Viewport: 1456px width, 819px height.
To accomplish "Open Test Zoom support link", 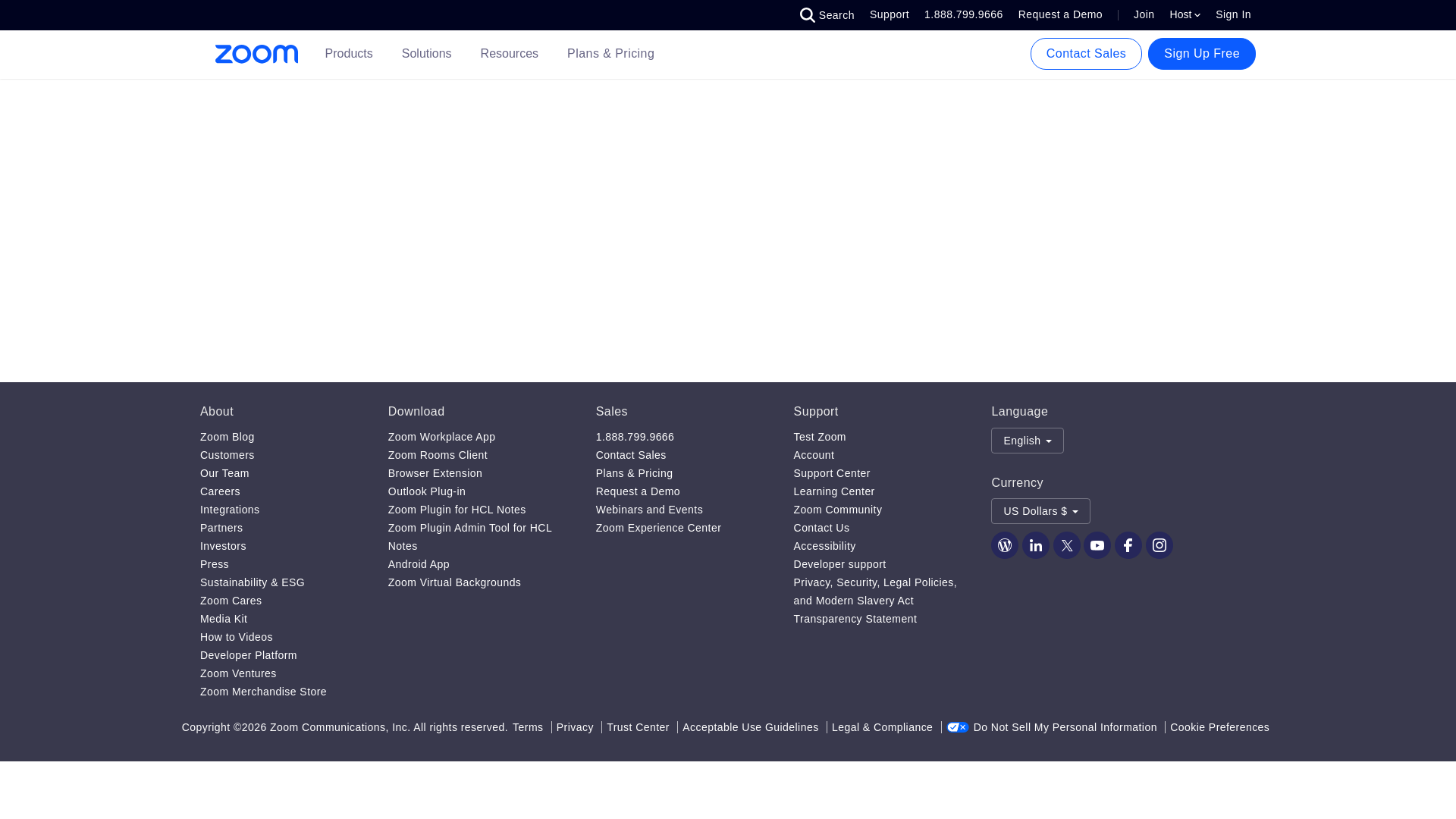I will 820,437.
